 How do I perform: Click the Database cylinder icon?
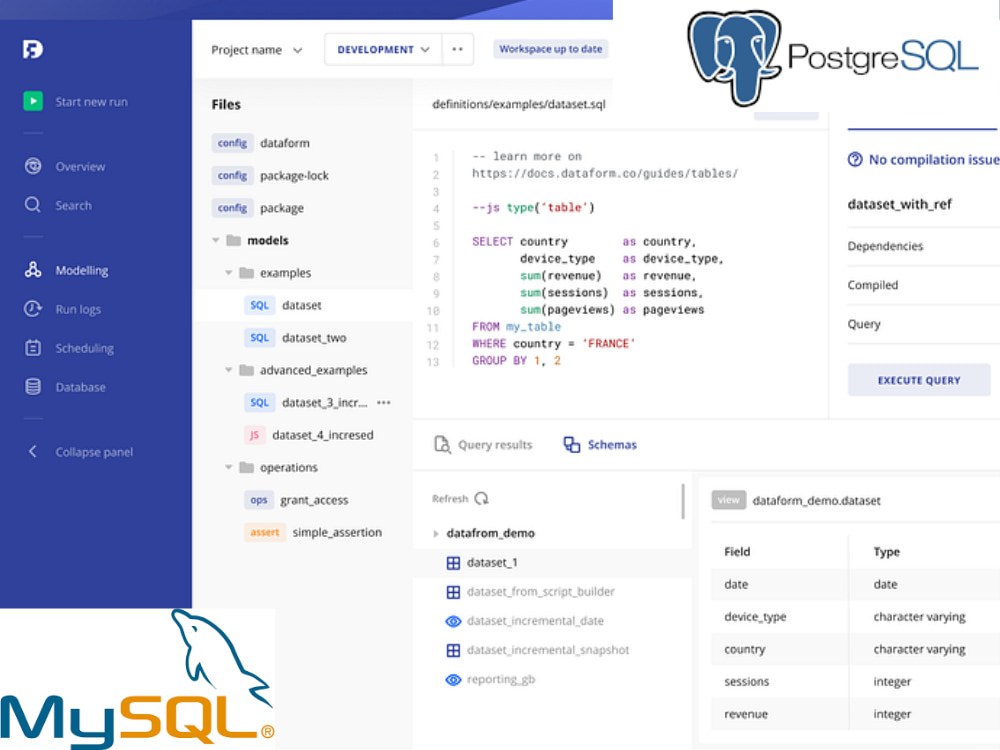[33, 386]
